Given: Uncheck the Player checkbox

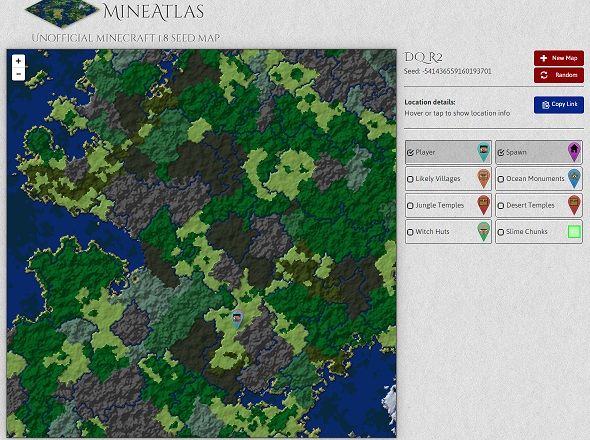Looking at the screenshot, I should (411, 152).
